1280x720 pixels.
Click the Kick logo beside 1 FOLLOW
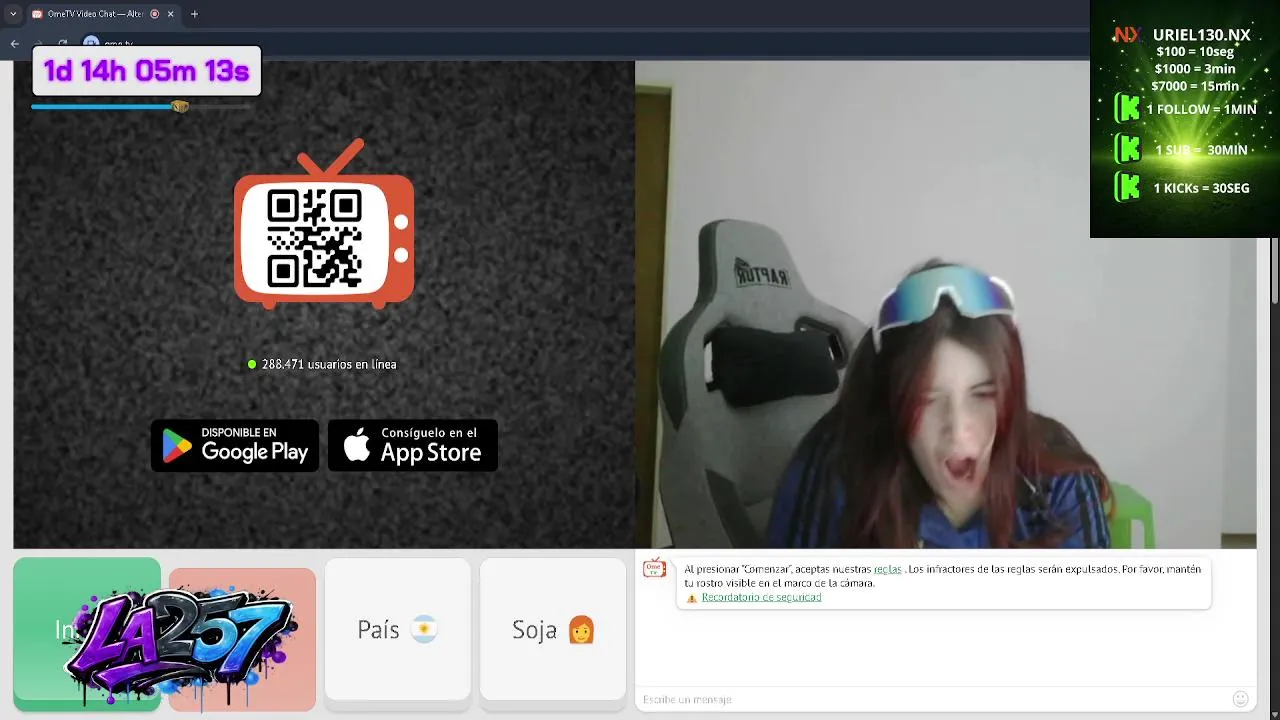click(1128, 108)
